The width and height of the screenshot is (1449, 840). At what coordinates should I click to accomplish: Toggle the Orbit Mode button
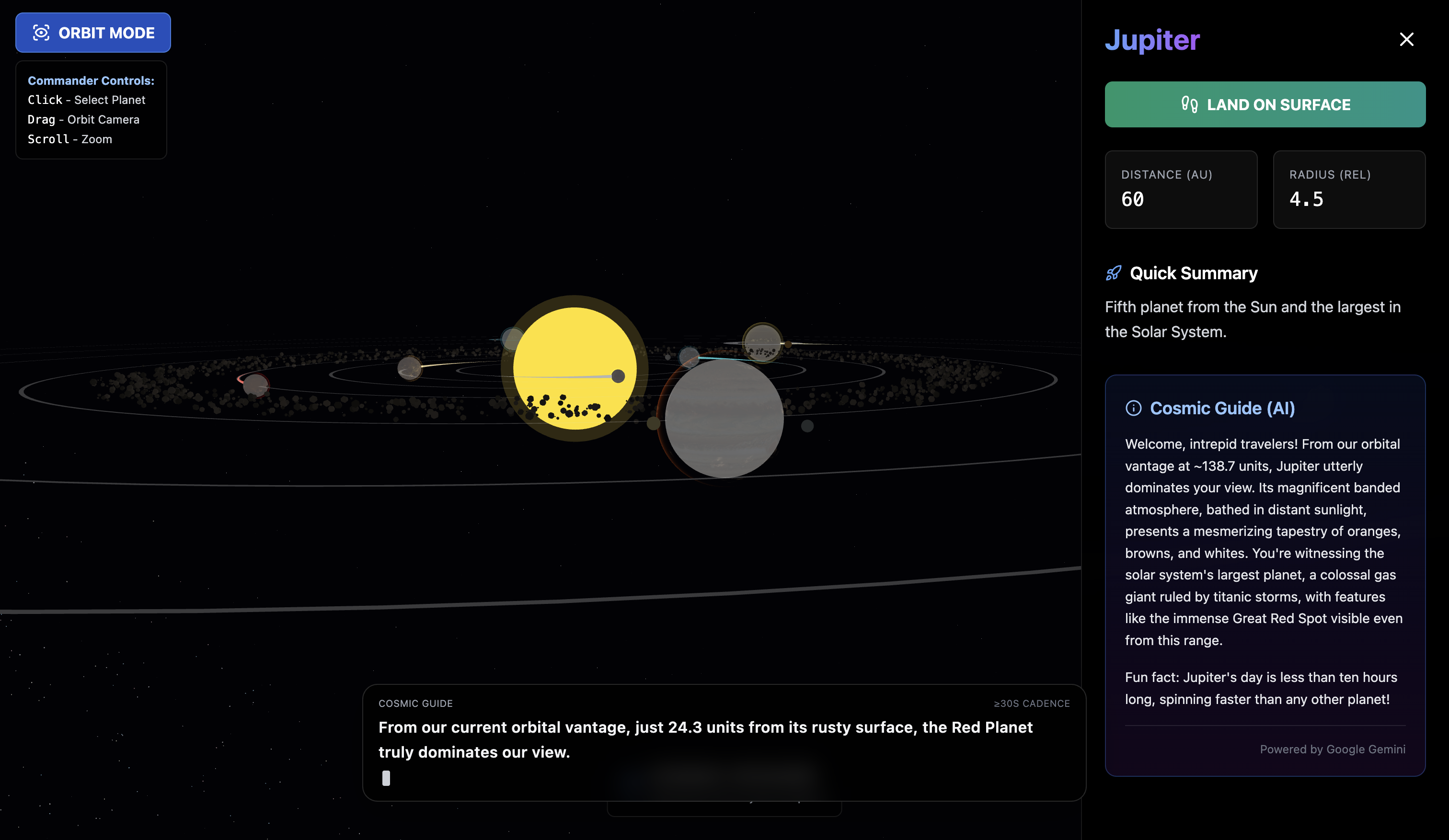tap(92, 33)
